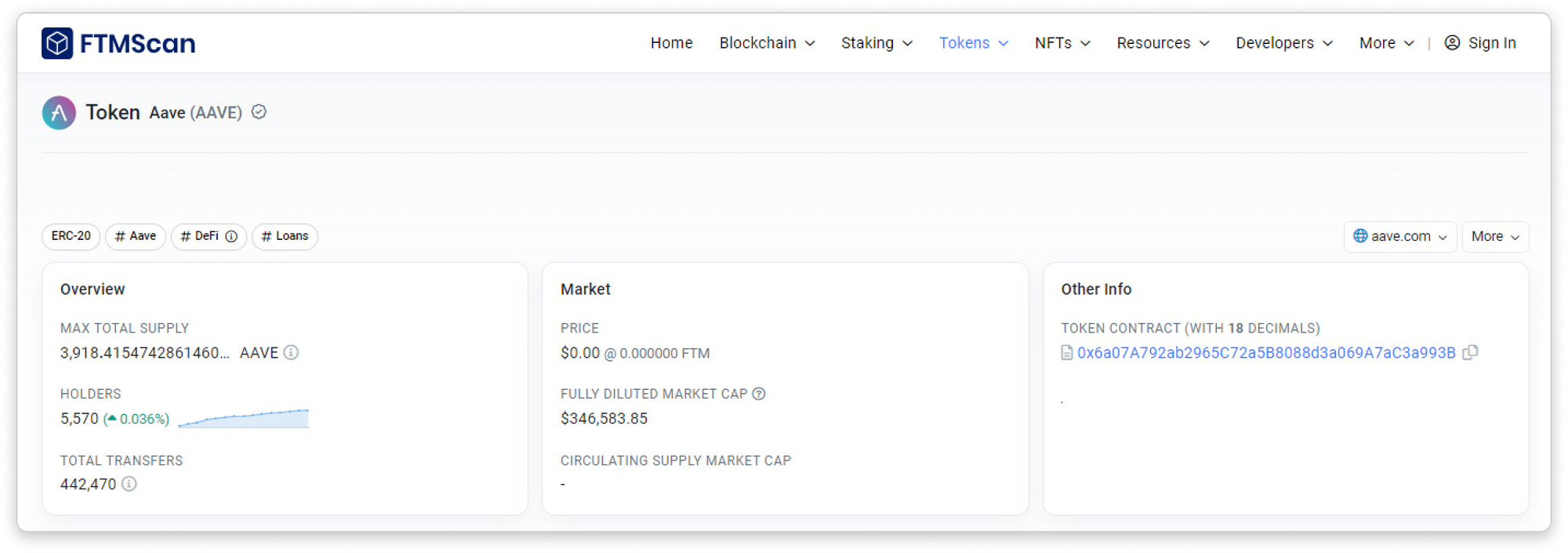Open the Developers navigation menu

click(x=1283, y=43)
